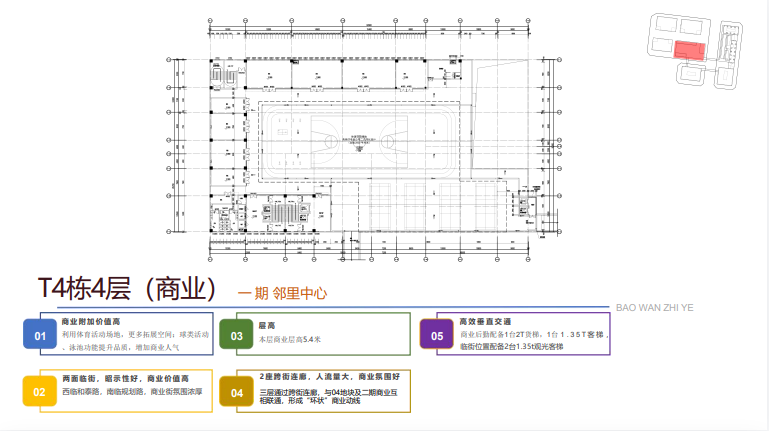
Task: Select heading 商业附加价值高
Action: (x=91, y=322)
